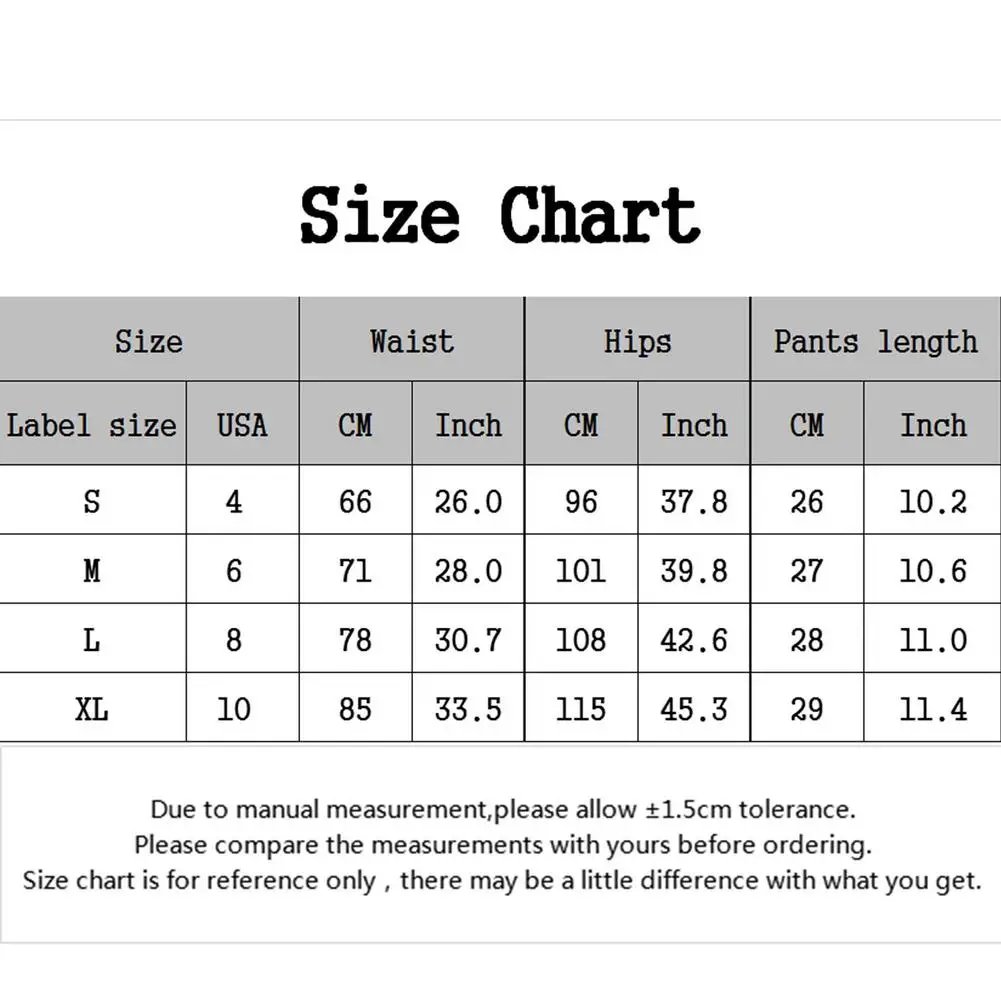The width and height of the screenshot is (1001, 1001).
Task: Select the Hips column header
Action: click(x=637, y=341)
